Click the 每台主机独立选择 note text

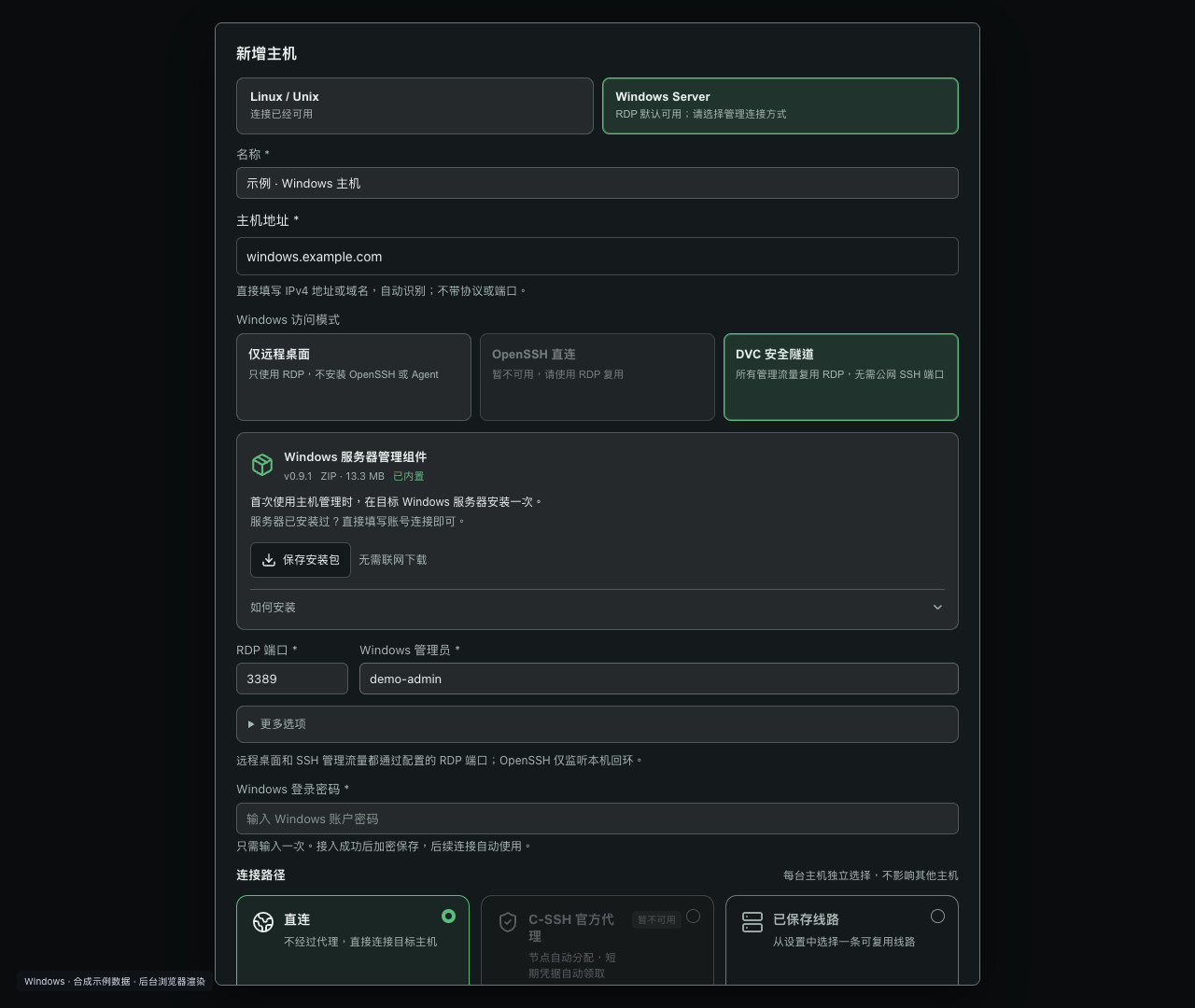coord(870,875)
